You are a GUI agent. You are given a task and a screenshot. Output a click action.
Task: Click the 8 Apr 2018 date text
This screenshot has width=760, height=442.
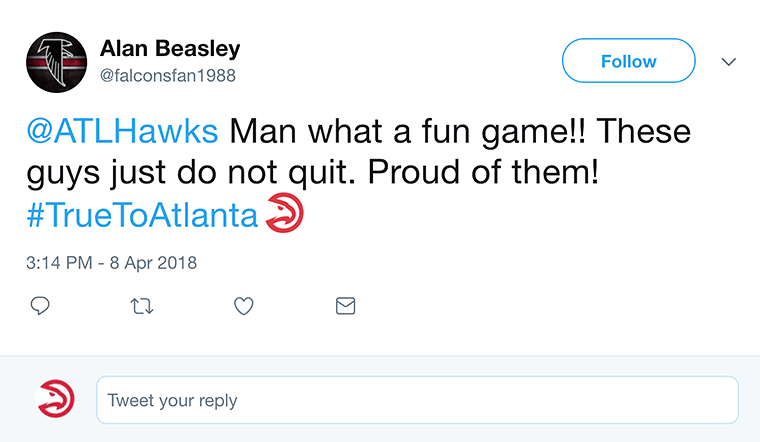pyautogui.click(x=153, y=263)
